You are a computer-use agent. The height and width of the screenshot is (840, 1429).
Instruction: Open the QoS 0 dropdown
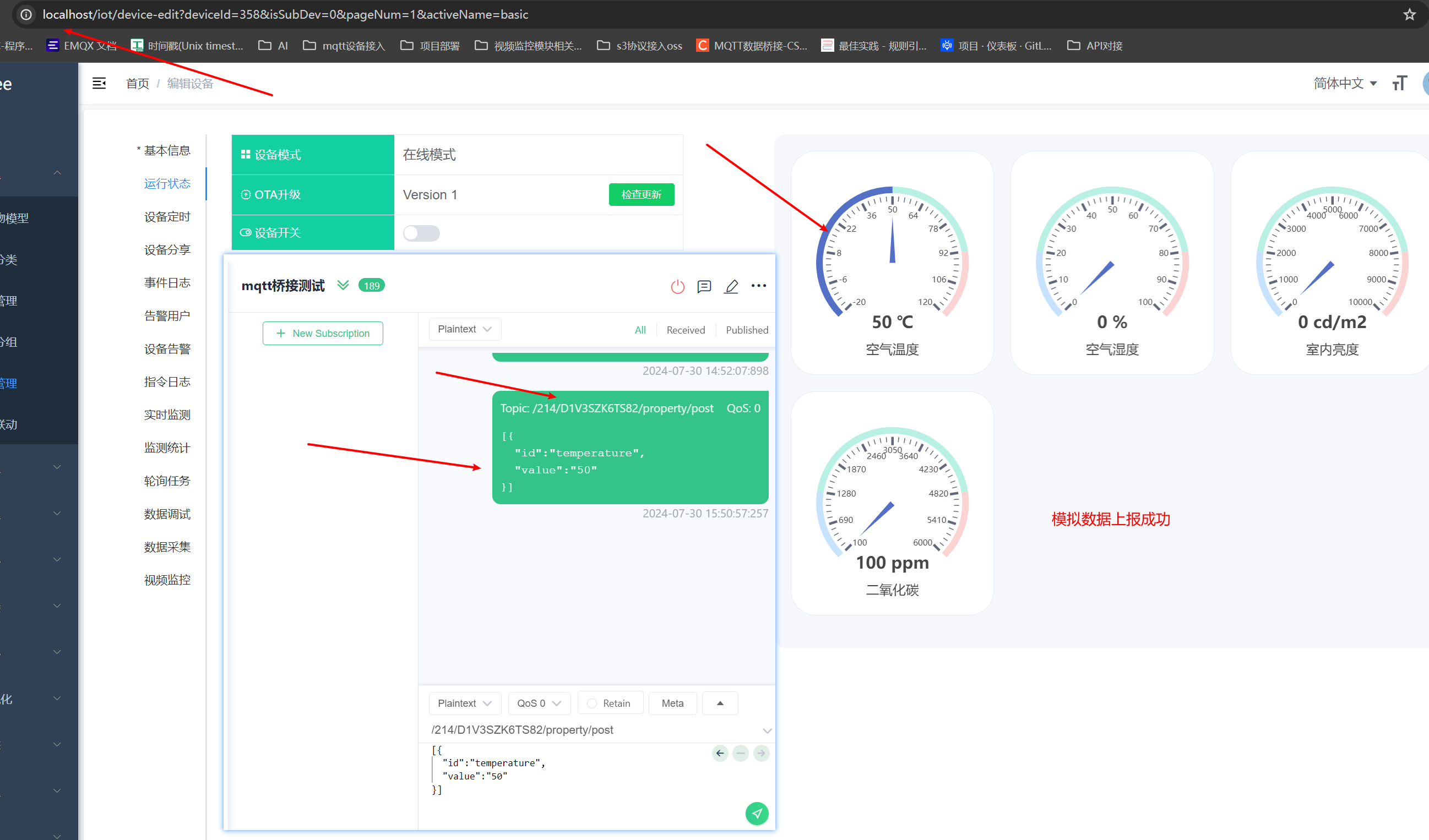pyautogui.click(x=538, y=703)
